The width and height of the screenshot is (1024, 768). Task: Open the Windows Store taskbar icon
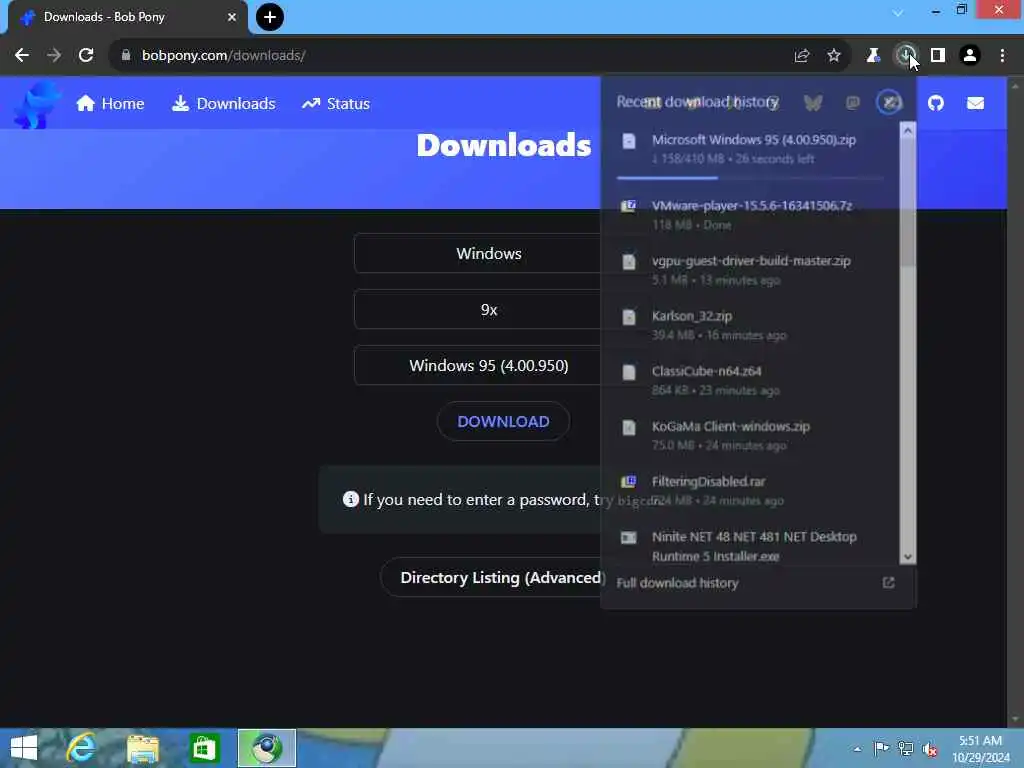tap(204, 748)
